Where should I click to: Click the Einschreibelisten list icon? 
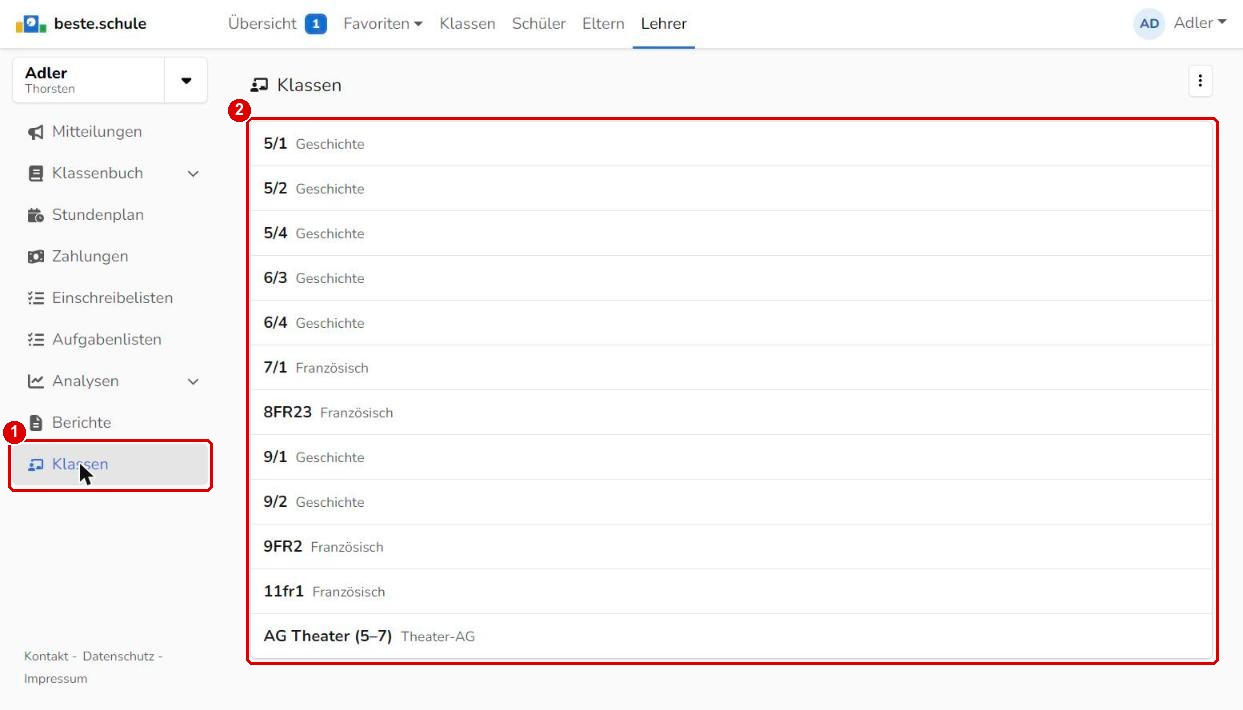pos(36,298)
